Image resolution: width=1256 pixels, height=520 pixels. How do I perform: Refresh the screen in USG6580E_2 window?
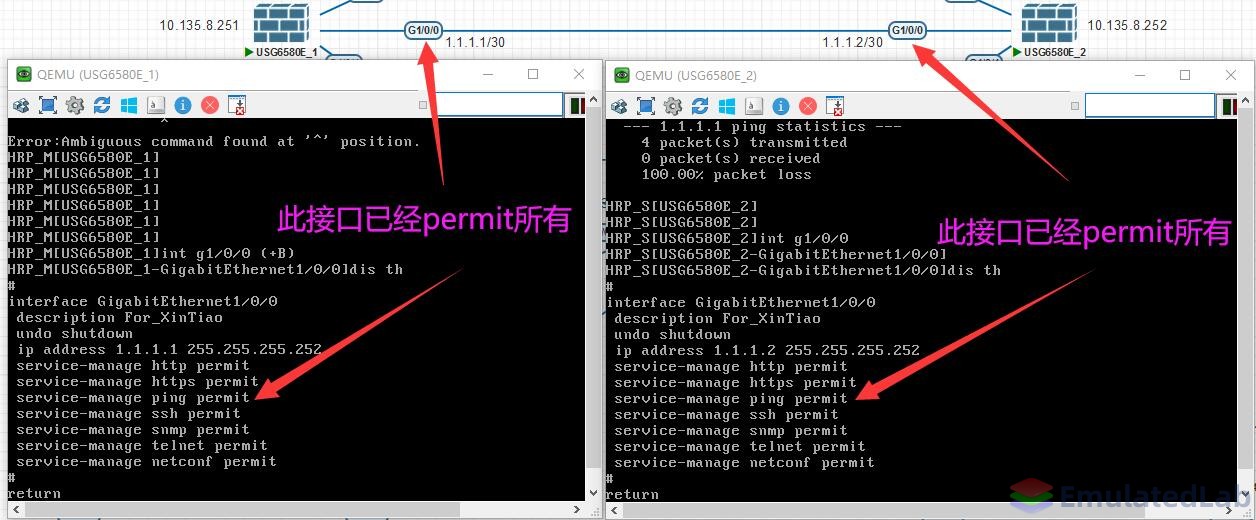tap(700, 106)
